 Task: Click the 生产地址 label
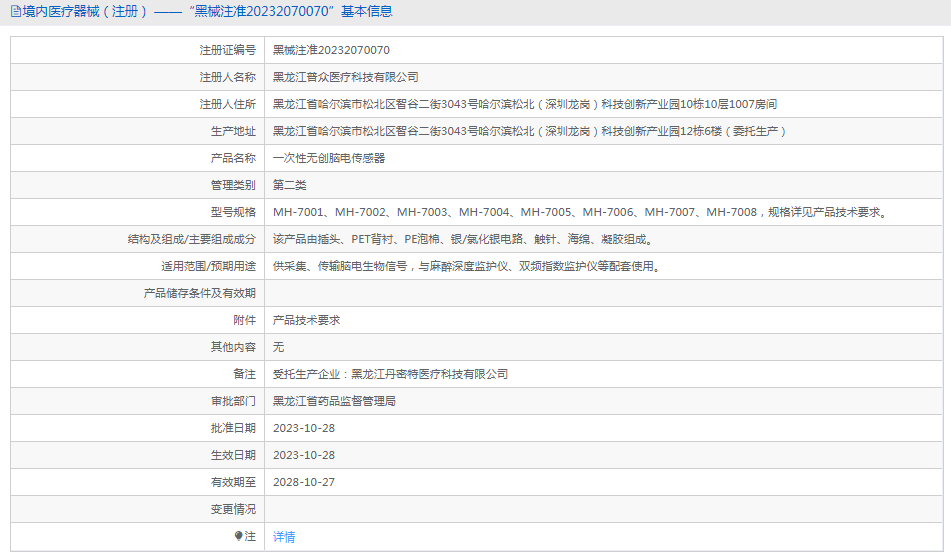tap(234, 131)
